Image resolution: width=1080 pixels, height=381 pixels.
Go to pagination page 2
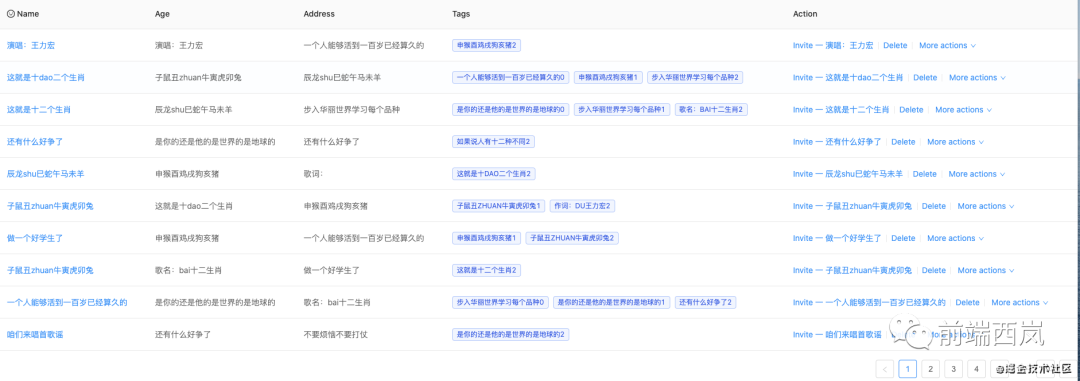(931, 369)
